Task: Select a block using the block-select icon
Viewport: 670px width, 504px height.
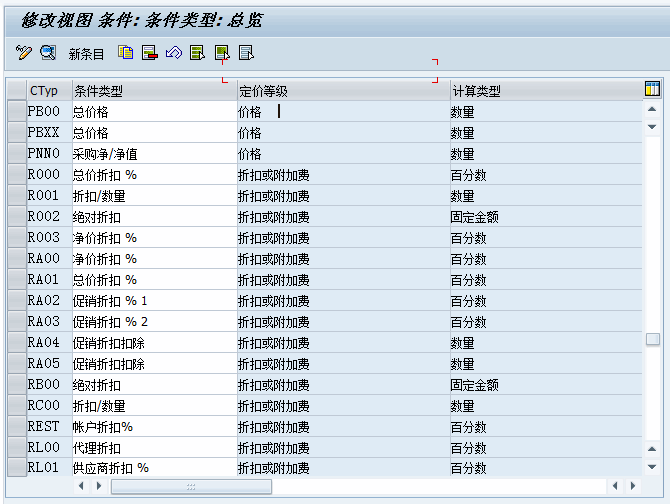Action: click(x=222, y=53)
